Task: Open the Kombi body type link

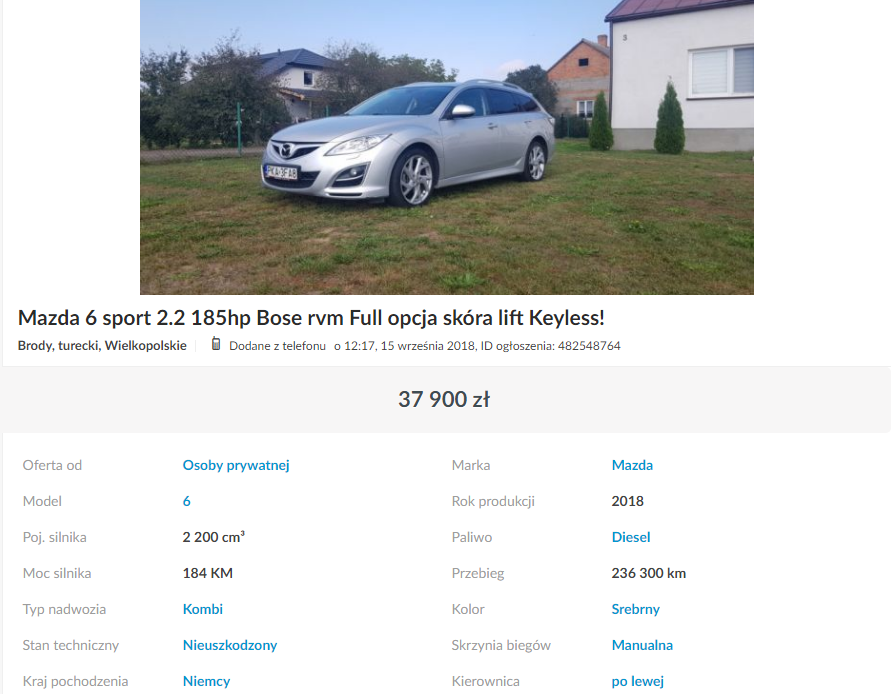Action: (202, 609)
